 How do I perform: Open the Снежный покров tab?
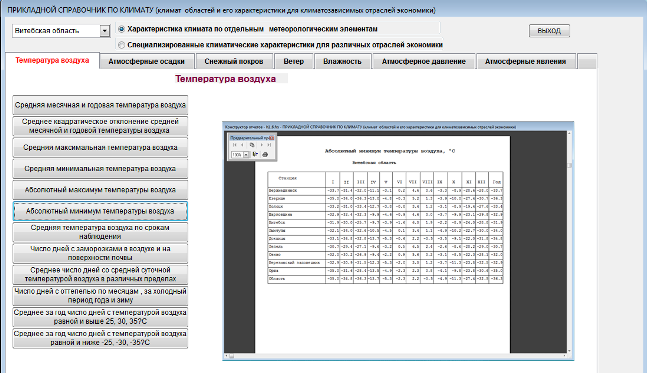pyautogui.click(x=234, y=62)
